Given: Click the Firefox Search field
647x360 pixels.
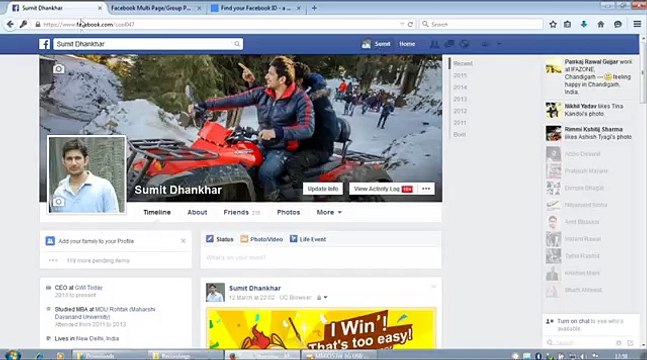Looking at the screenshot, I should pyautogui.click(x=481, y=24).
